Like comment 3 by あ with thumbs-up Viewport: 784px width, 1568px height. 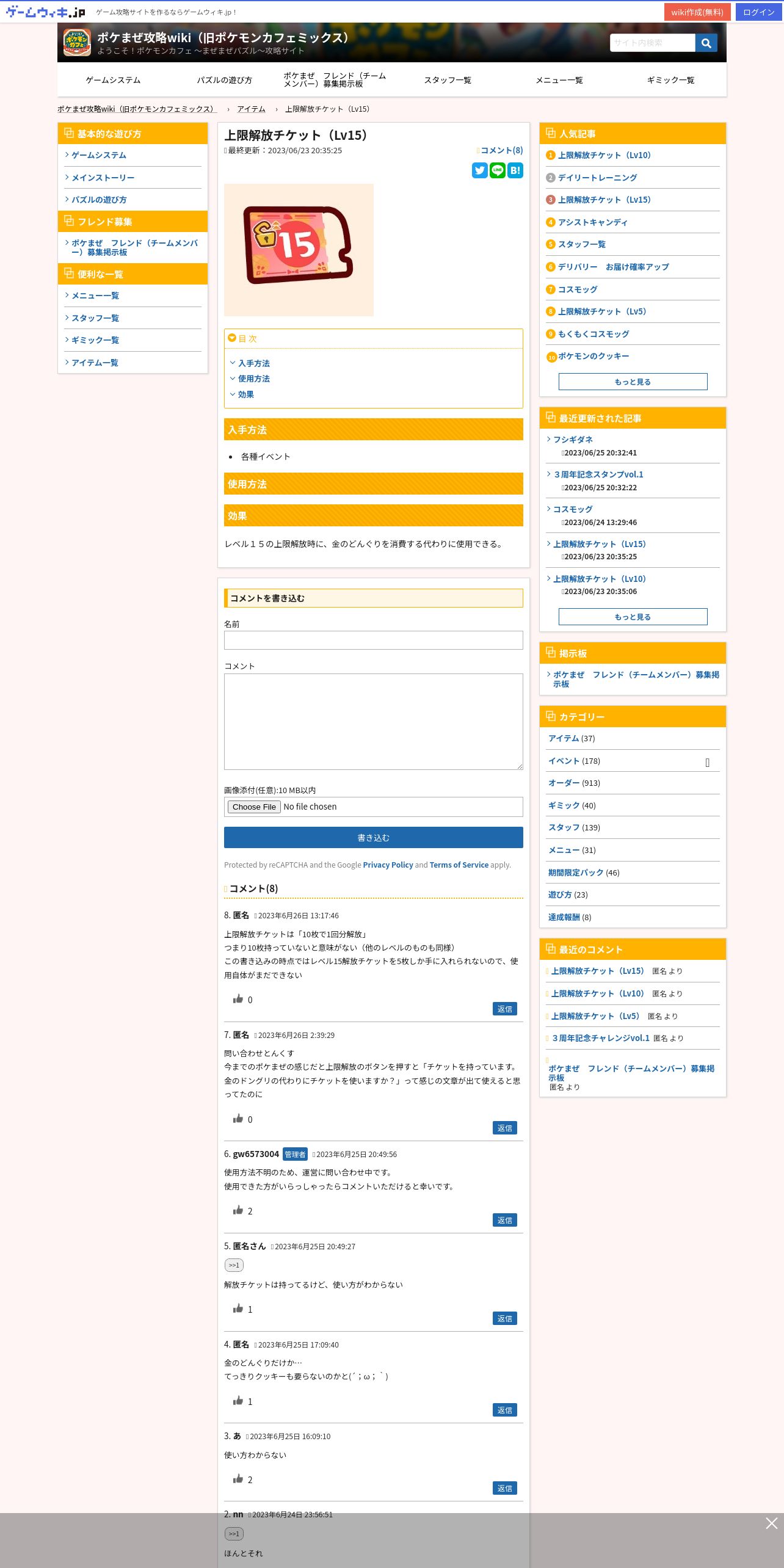[x=238, y=1479]
